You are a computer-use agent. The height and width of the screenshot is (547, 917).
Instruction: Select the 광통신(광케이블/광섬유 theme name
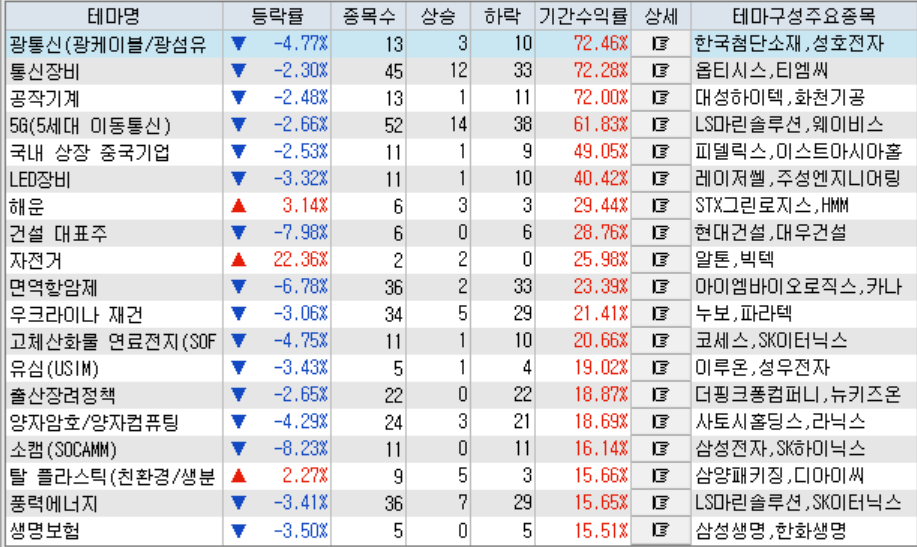point(108,44)
